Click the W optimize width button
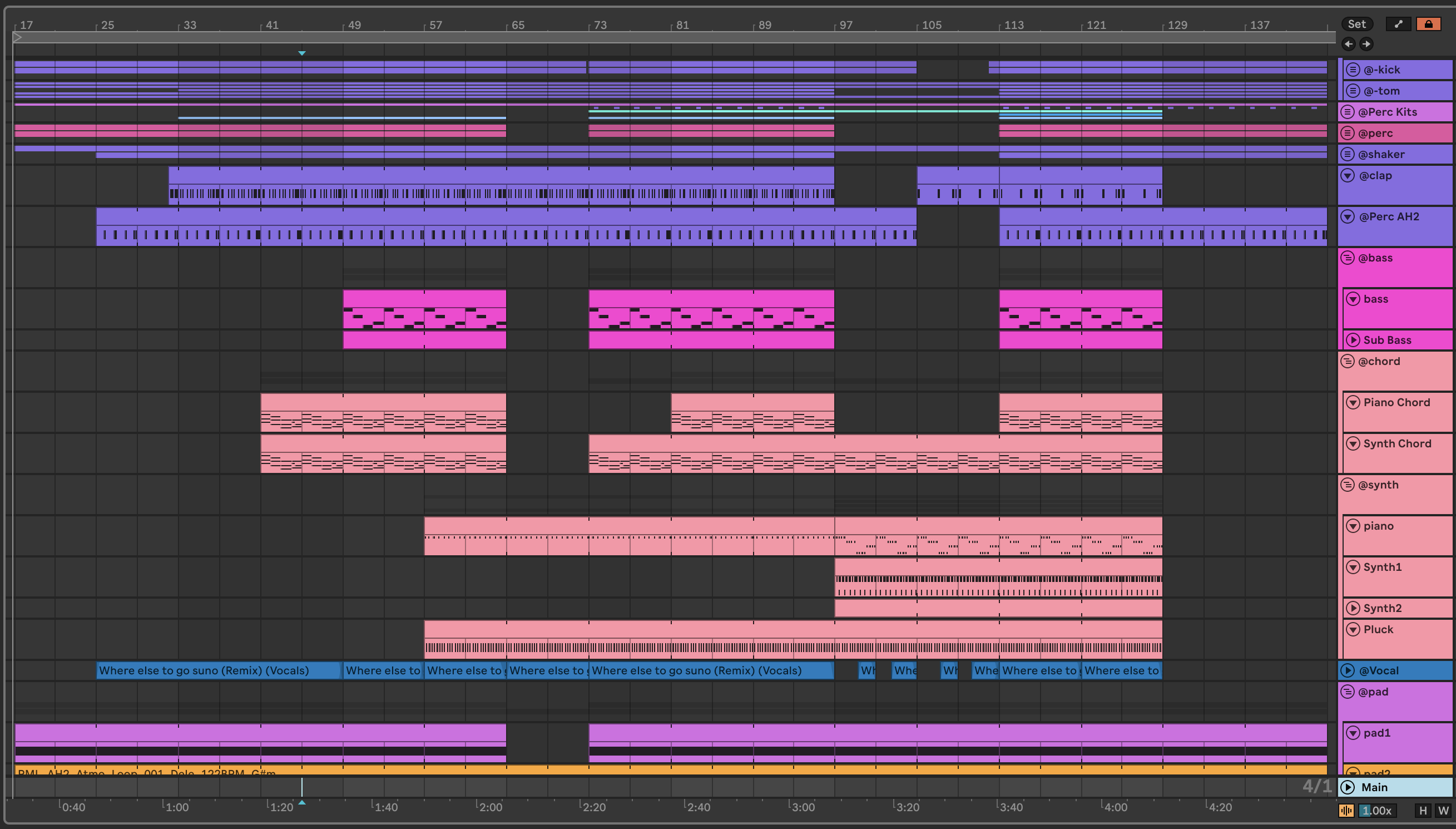 pos(1443,810)
